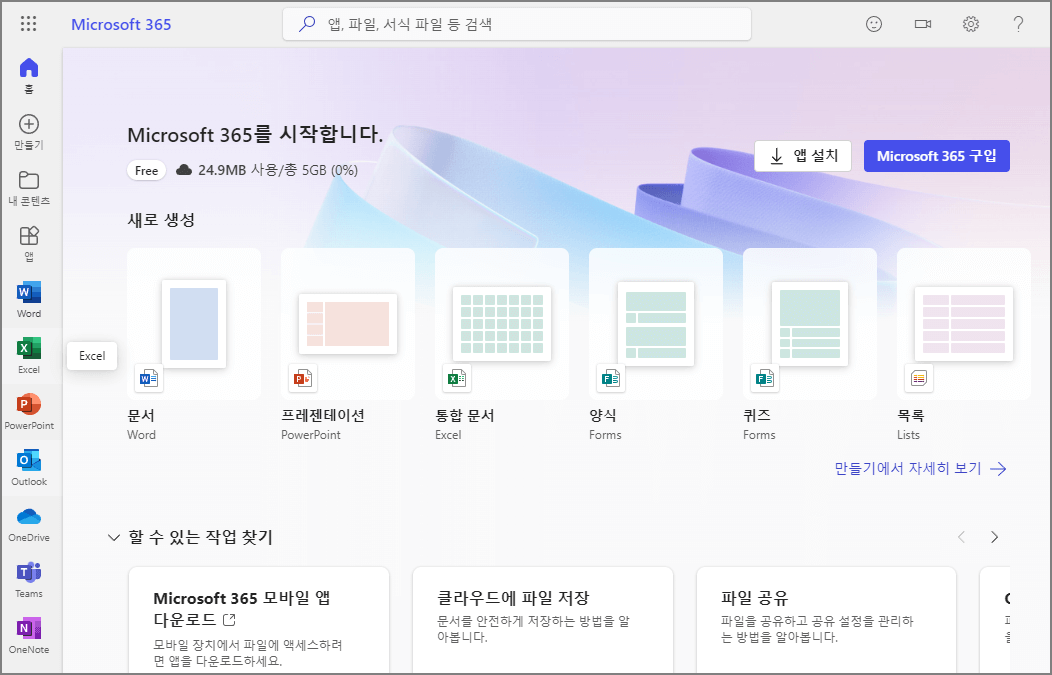Click the Lists badge on 목록 card
Image resolution: width=1052 pixels, height=675 pixels.
(918, 378)
